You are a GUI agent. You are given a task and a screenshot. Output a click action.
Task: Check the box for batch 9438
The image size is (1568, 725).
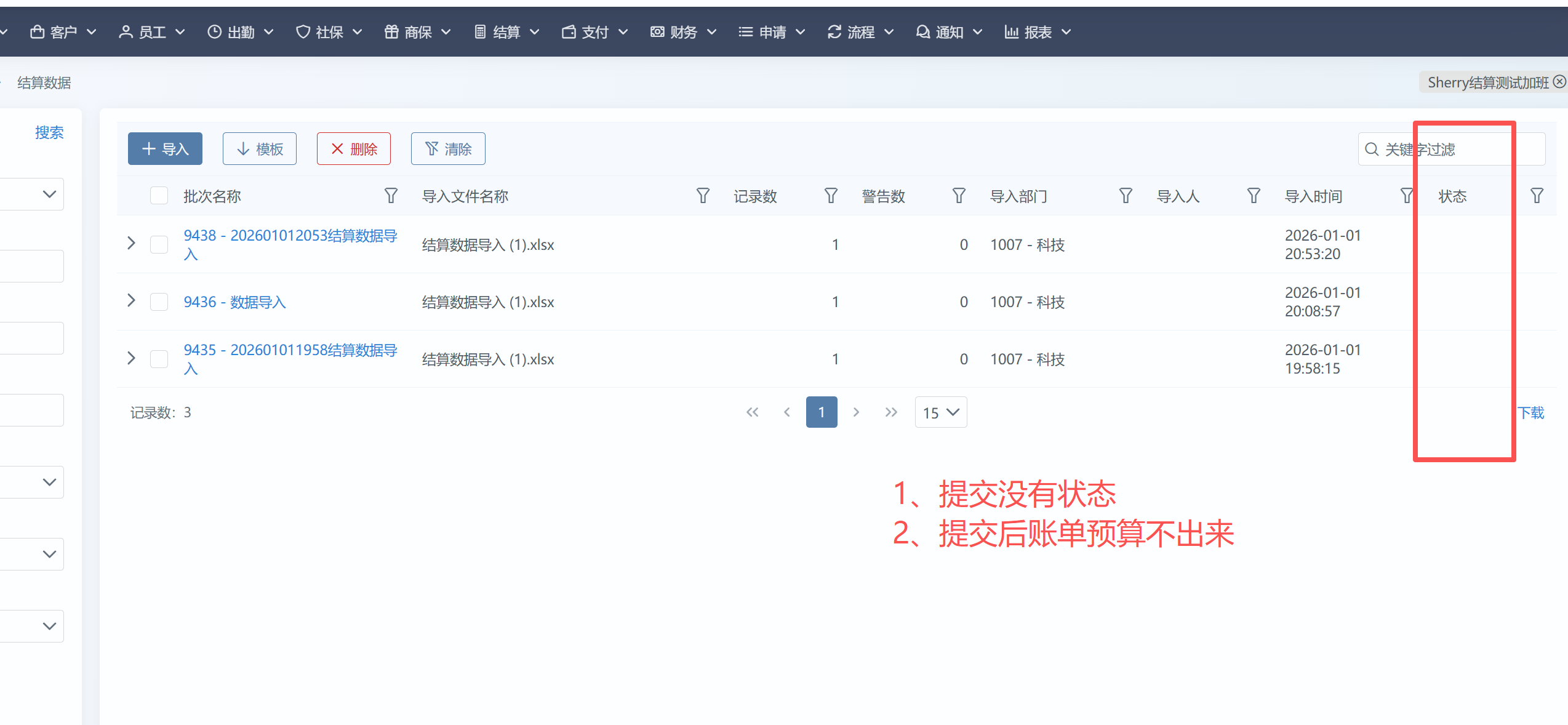[159, 244]
